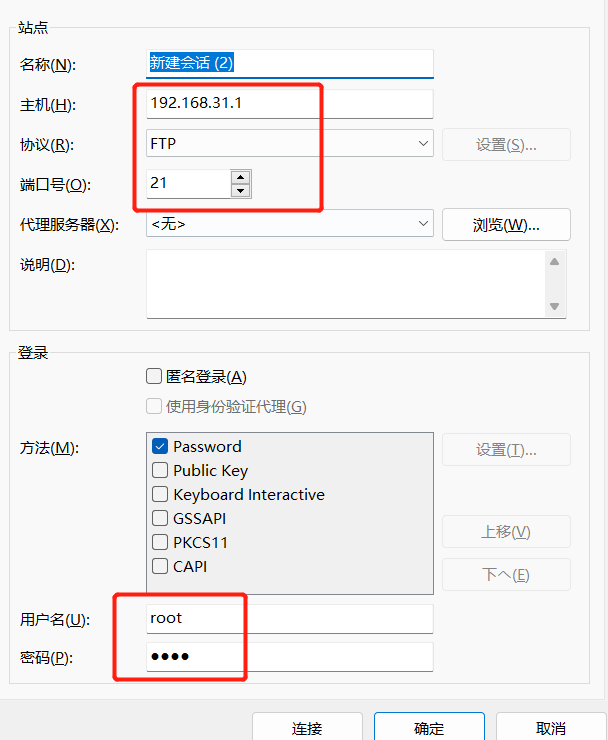Image resolution: width=608 pixels, height=740 pixels.
Task: Check the Public Key method
Action: tap(160, 471)
